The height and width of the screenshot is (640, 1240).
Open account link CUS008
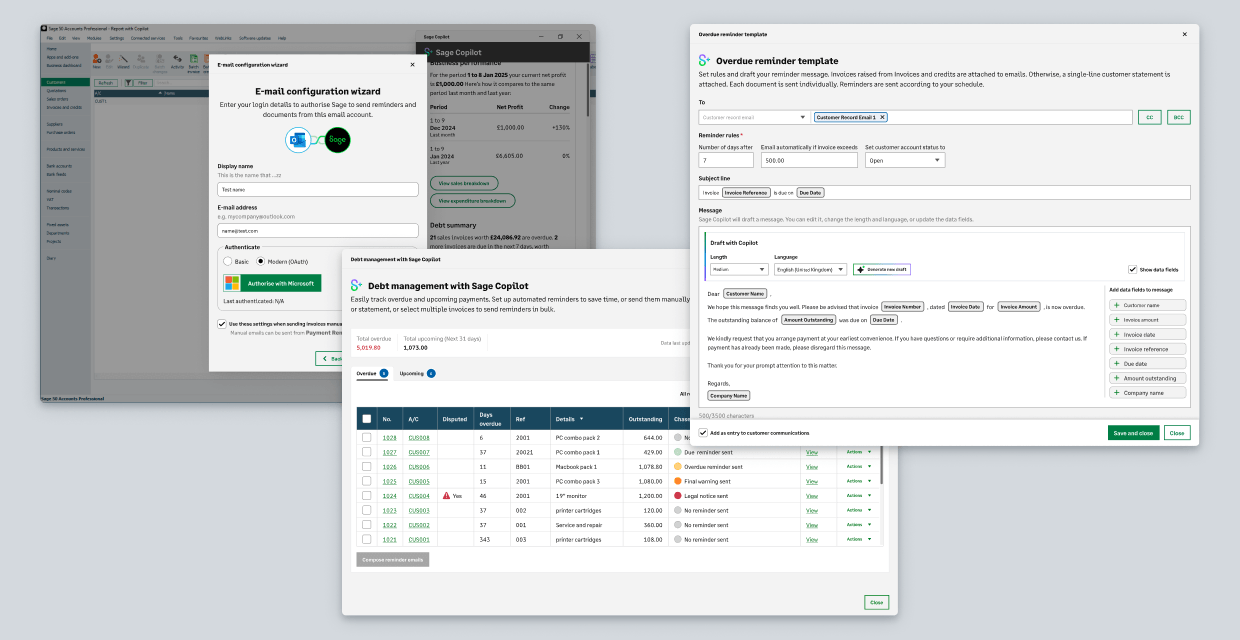418,438
